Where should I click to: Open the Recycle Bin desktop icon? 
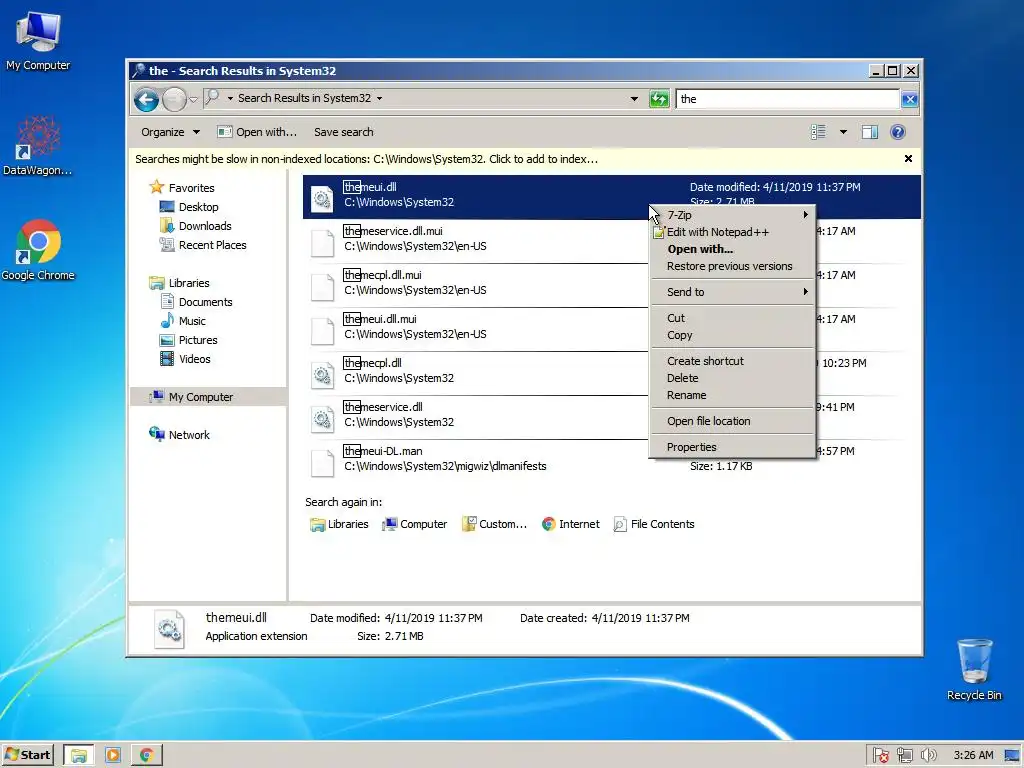(x=974, y=669)
